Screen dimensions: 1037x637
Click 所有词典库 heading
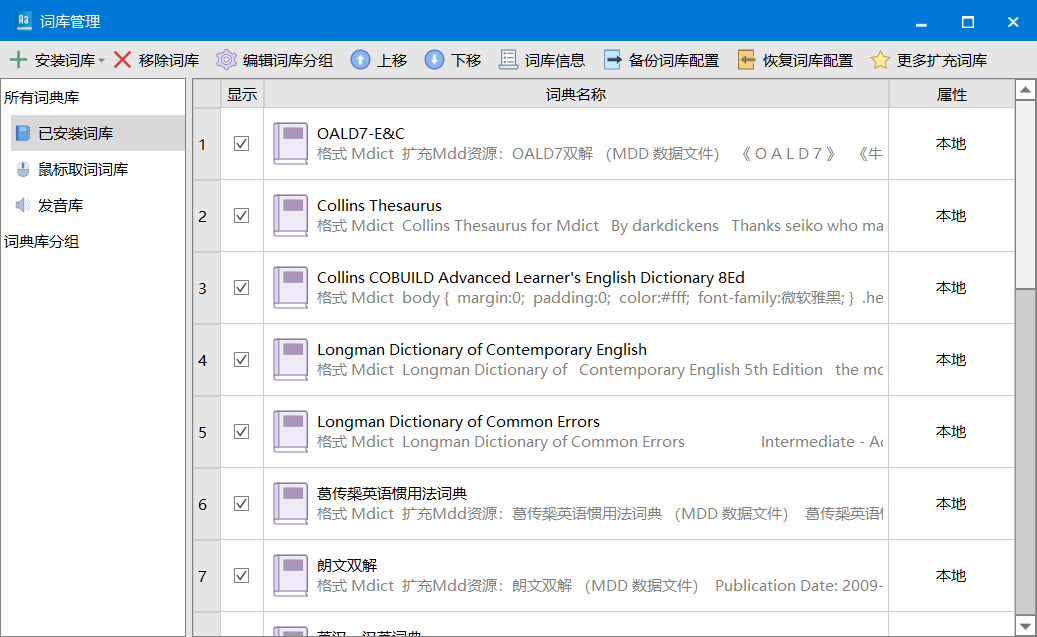pos(42,97)
